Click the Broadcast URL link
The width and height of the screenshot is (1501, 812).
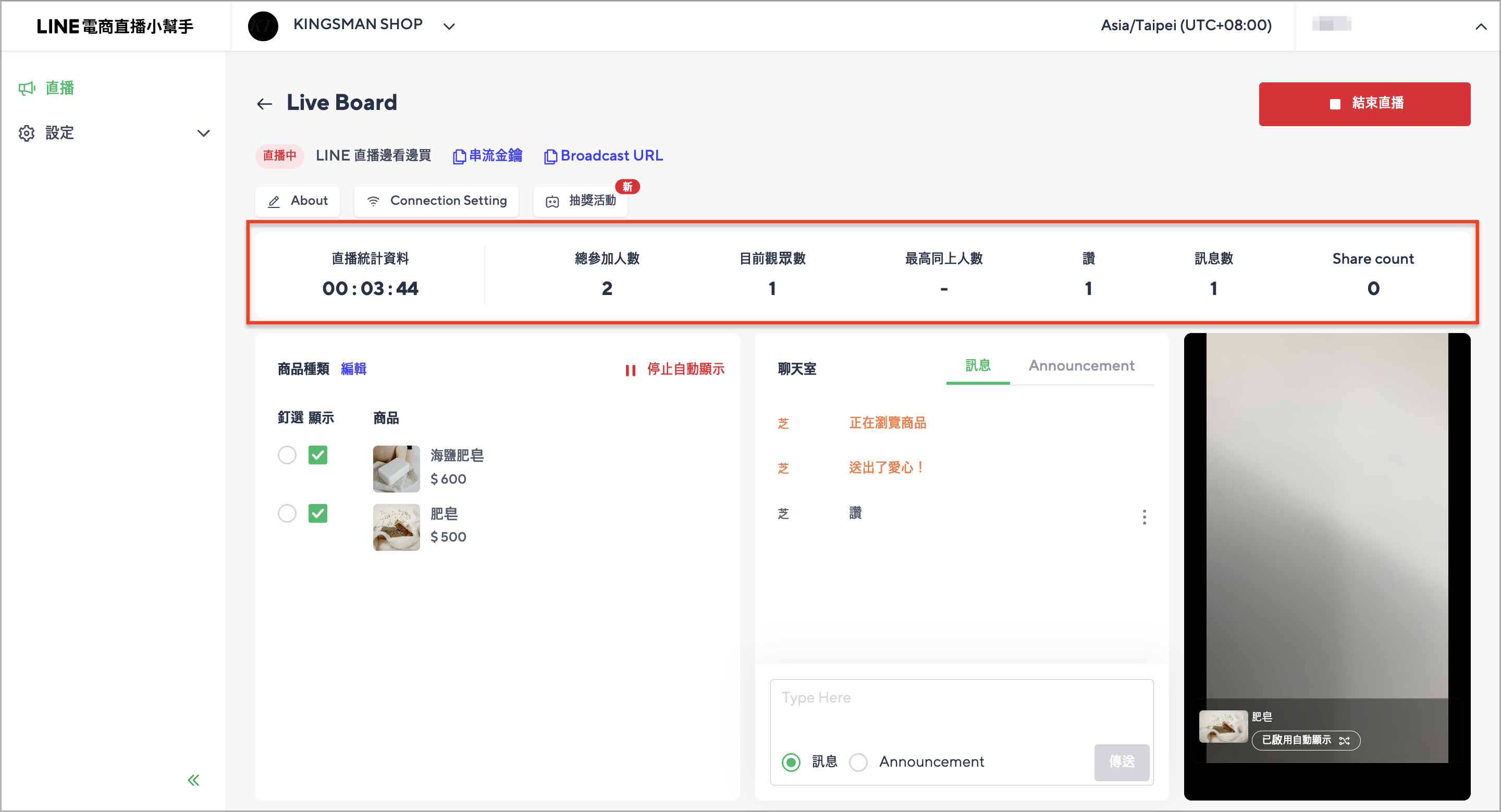pos(612,155)
